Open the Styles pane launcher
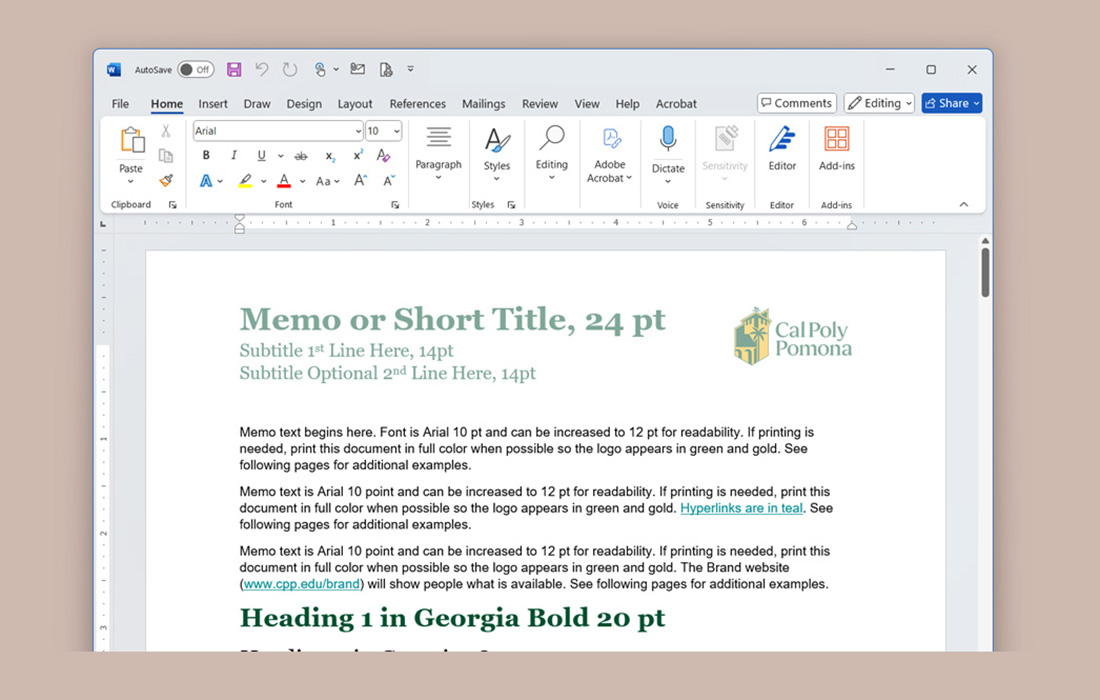The width and height of the screenshot is (1100, 700). tap(511, 205)
